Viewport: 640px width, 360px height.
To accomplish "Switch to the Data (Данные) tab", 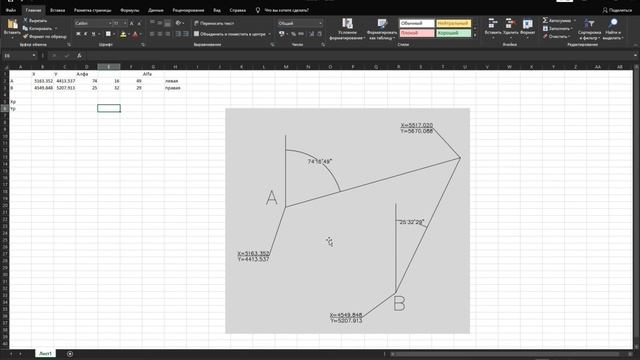I will (156, 10).
